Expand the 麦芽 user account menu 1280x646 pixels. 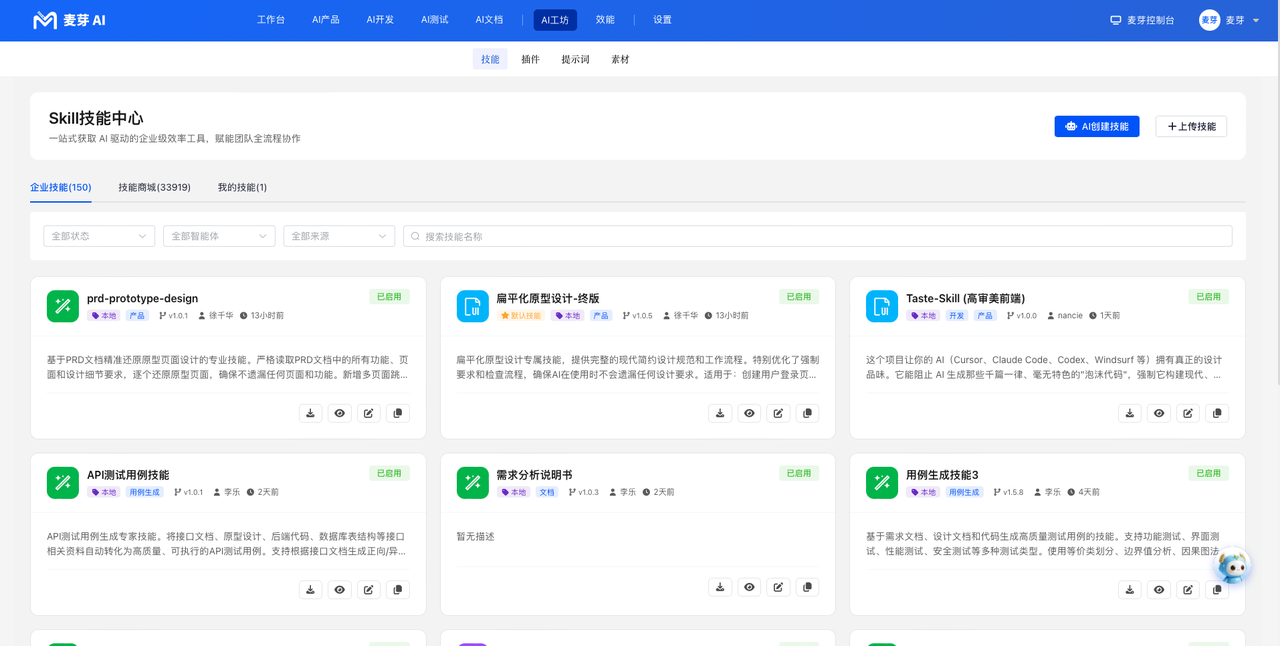(x=1230, y=20)
